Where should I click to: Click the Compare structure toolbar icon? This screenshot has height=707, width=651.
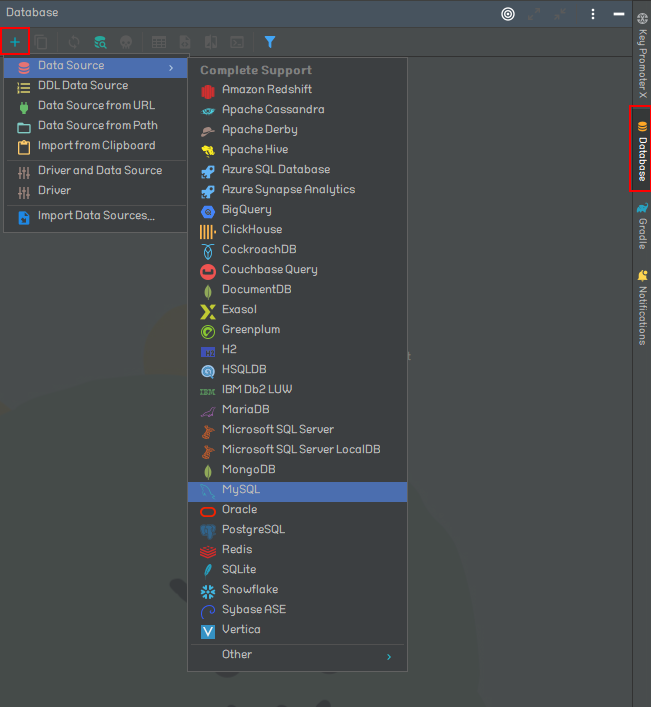click(211, 42)
